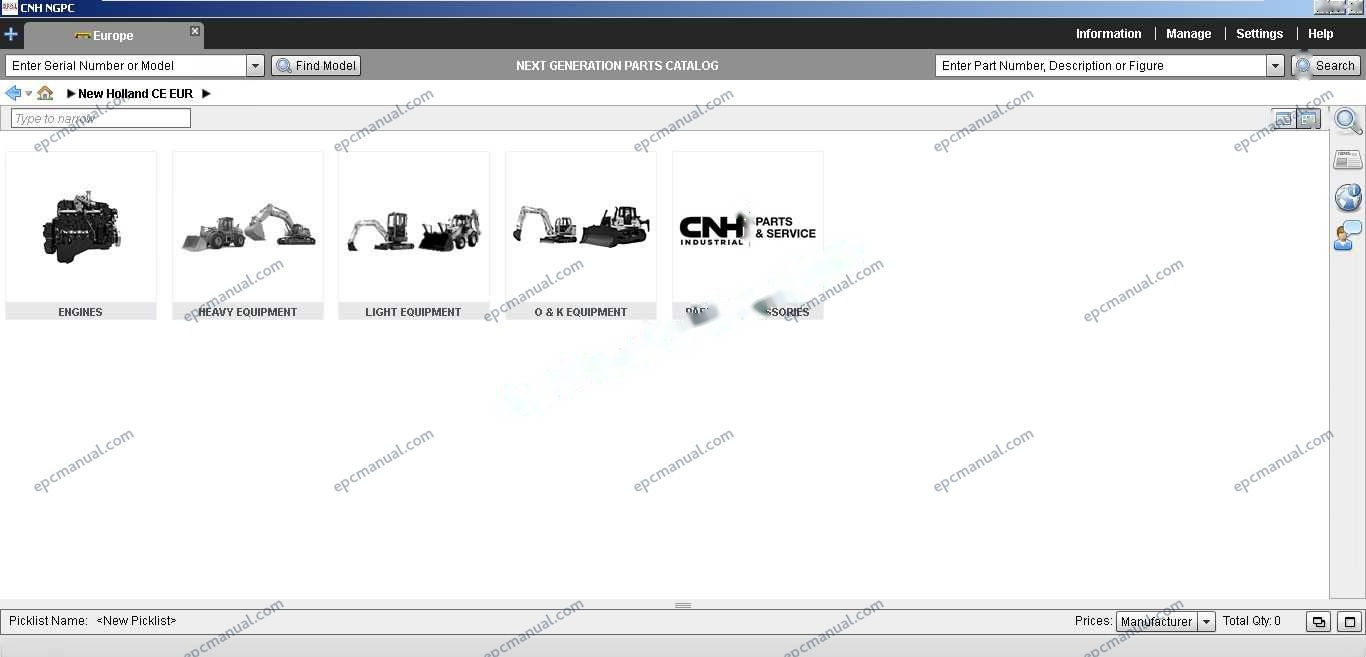The height and width of the screenshot is (657, 1366).
Task: Click the New Picklist name
Action: tap(136, 621)
